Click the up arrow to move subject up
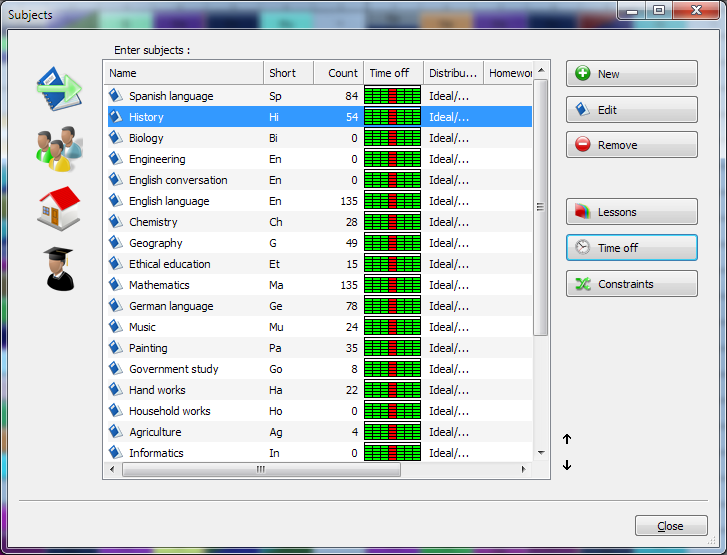This screenshot has height=555, width=727. (x=567, y=439)
